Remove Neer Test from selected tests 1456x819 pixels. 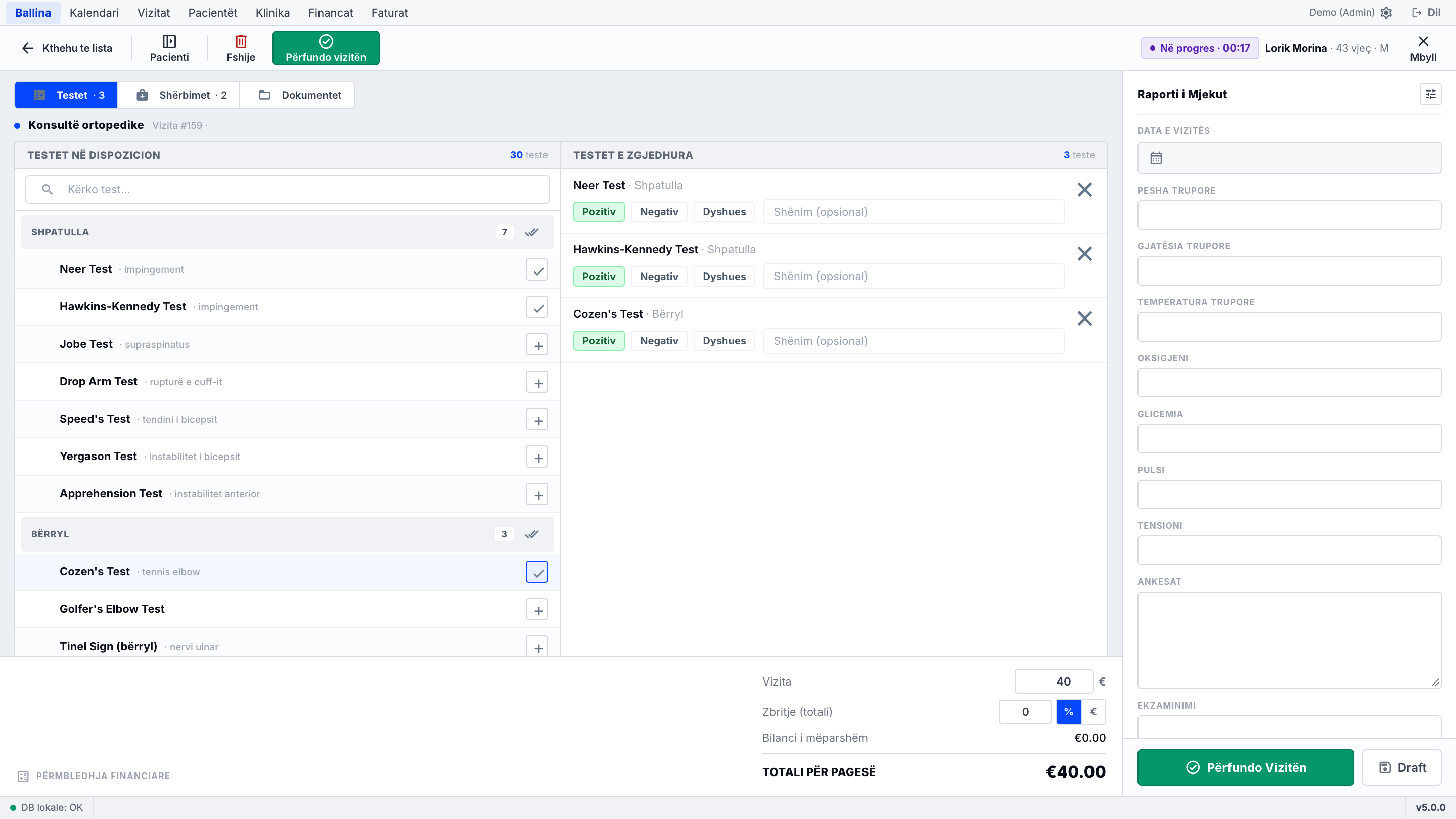coord(1084,190)
